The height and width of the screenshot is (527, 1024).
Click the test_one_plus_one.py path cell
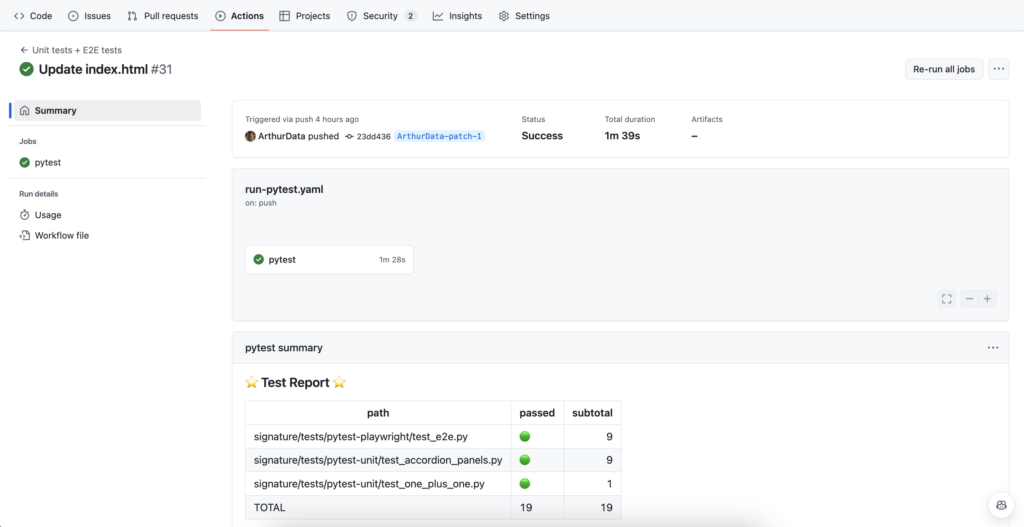(x=378, y=484)
